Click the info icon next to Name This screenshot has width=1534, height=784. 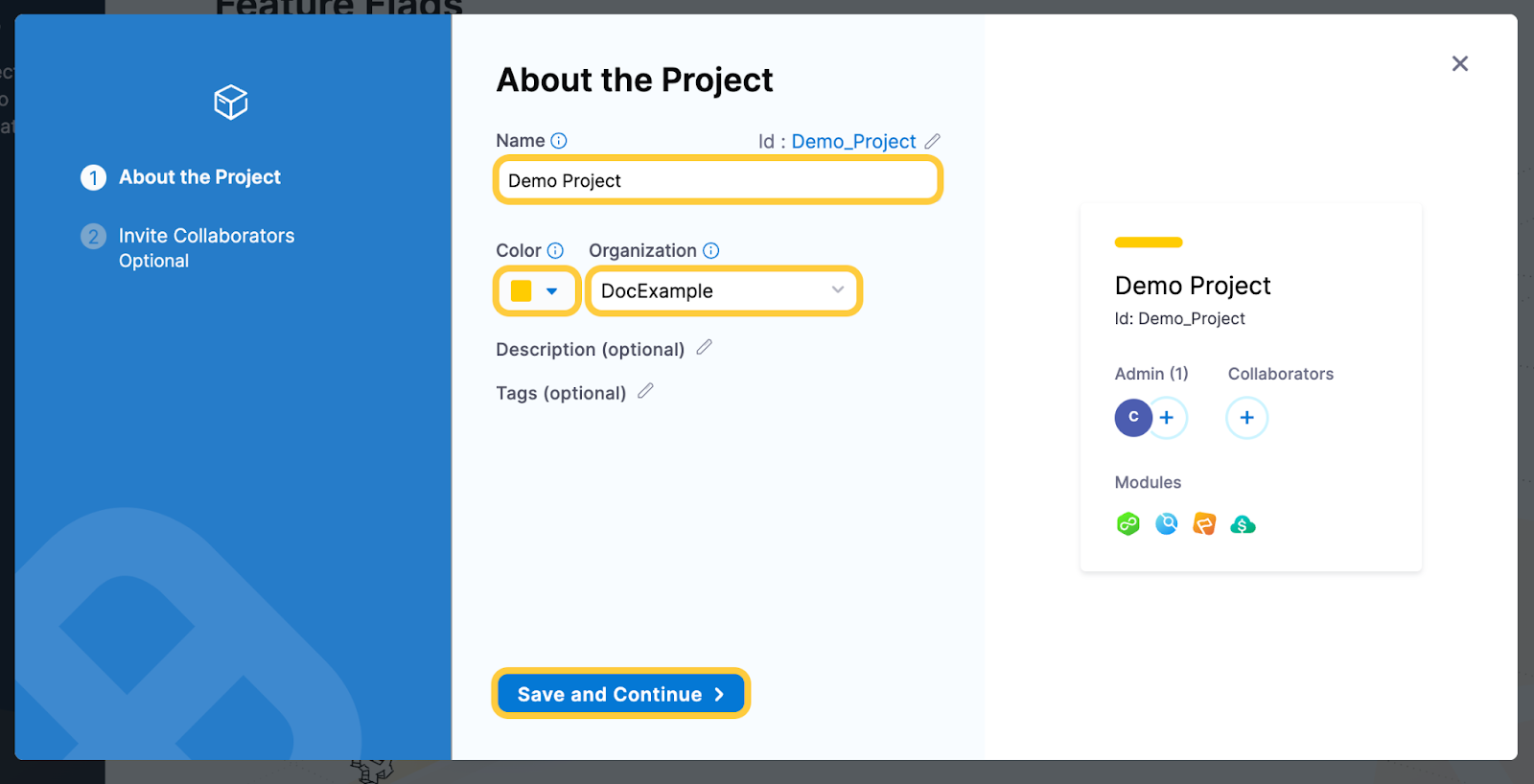pos(559,141)
